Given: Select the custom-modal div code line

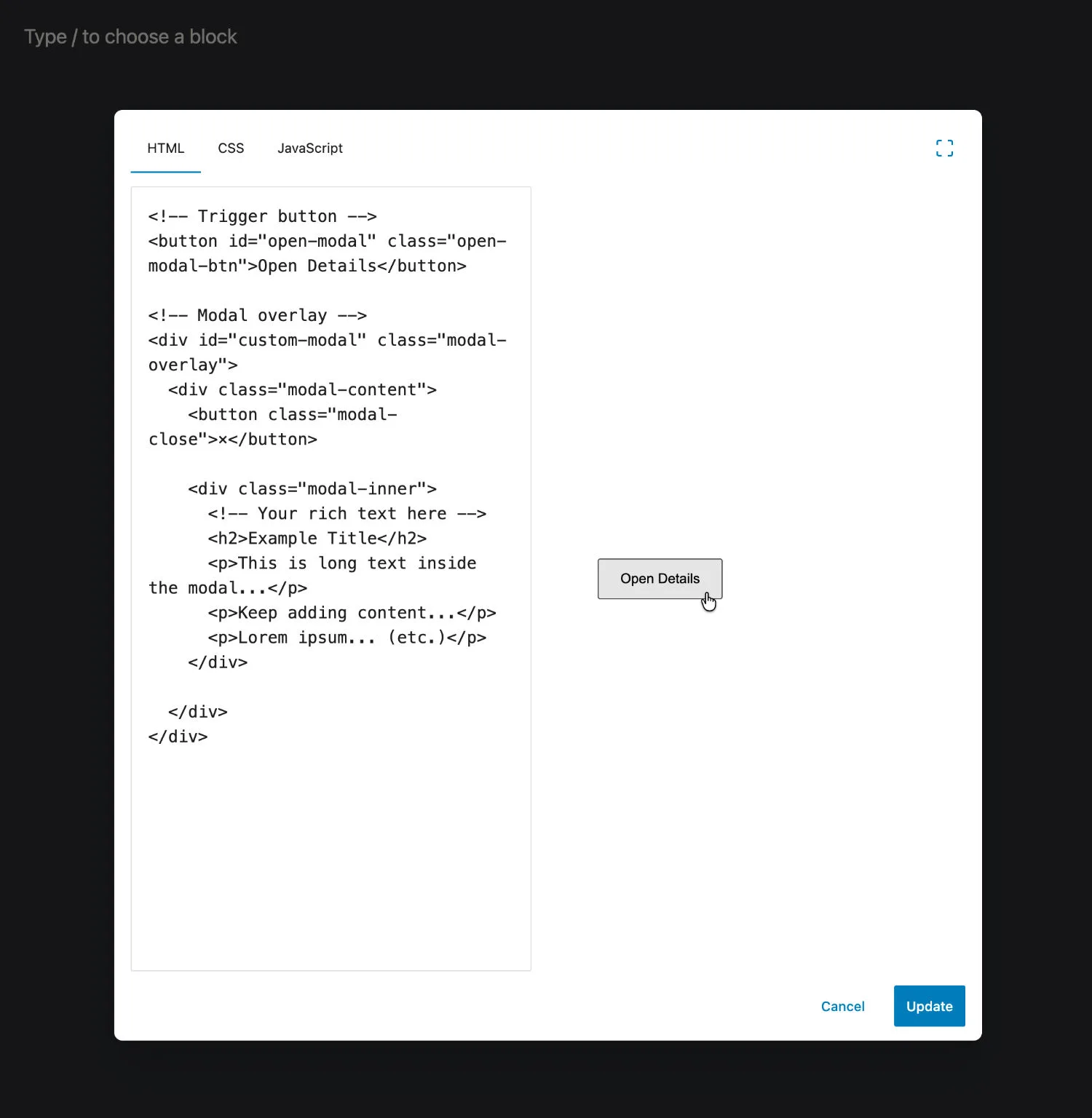Looking at the screenshot, I should tap(328, 340).
